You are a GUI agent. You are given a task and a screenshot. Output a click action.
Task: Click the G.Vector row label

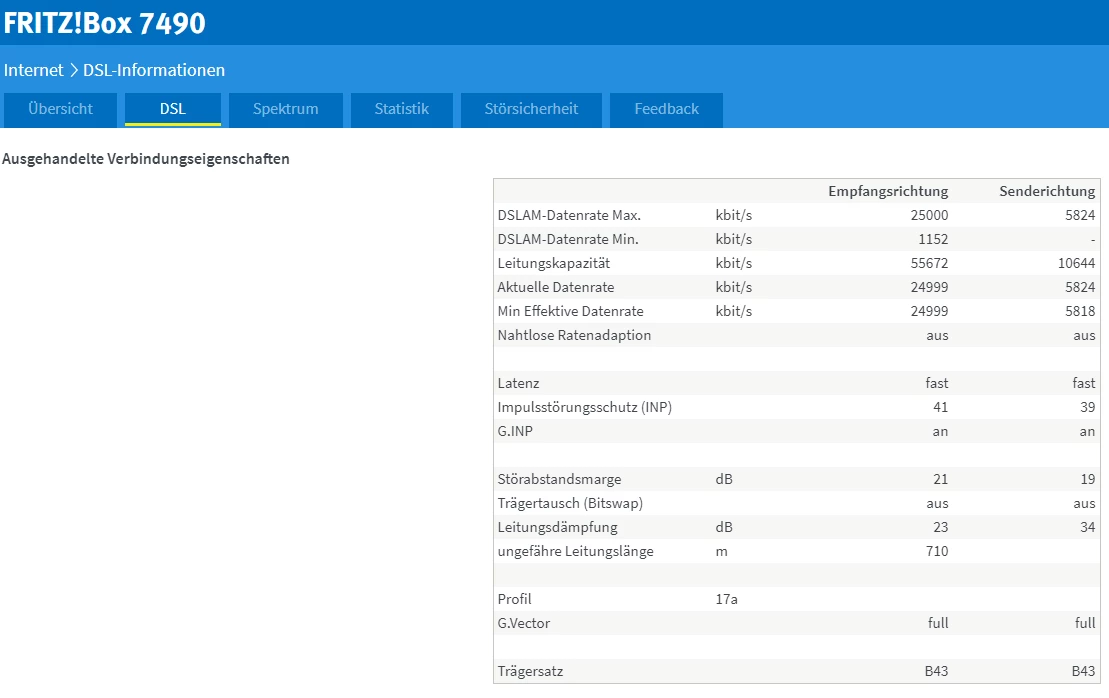click(523, 623)
